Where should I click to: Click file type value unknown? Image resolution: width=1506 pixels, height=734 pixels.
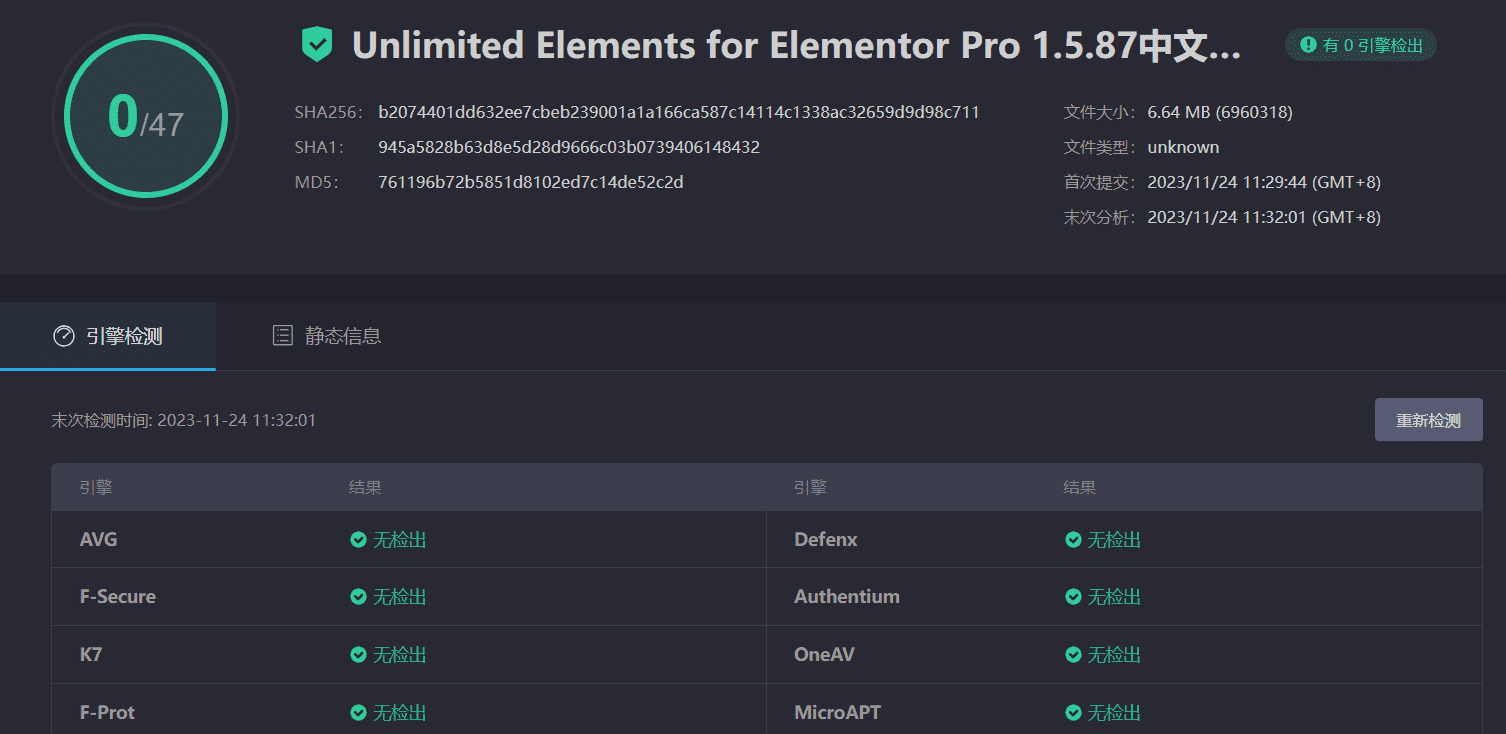pyautogui.click(x=1183, y=147)
